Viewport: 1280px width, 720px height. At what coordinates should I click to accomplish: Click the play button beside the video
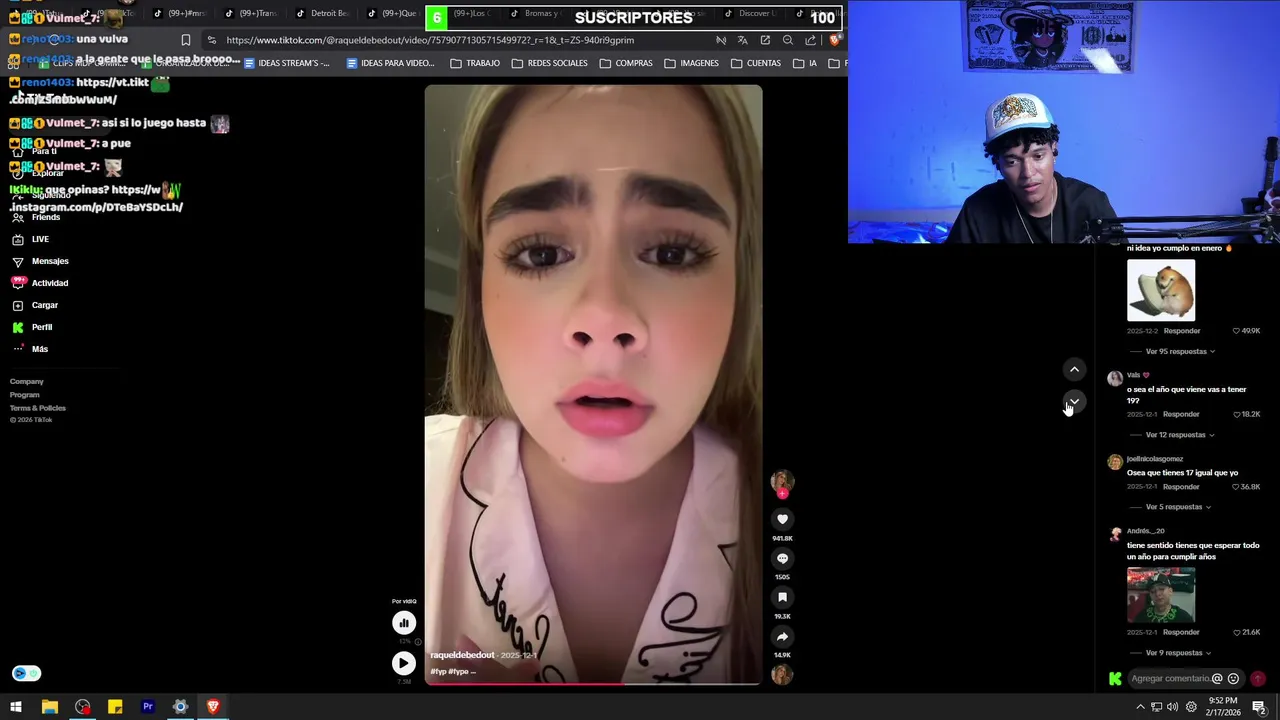[x=404, y=663]
